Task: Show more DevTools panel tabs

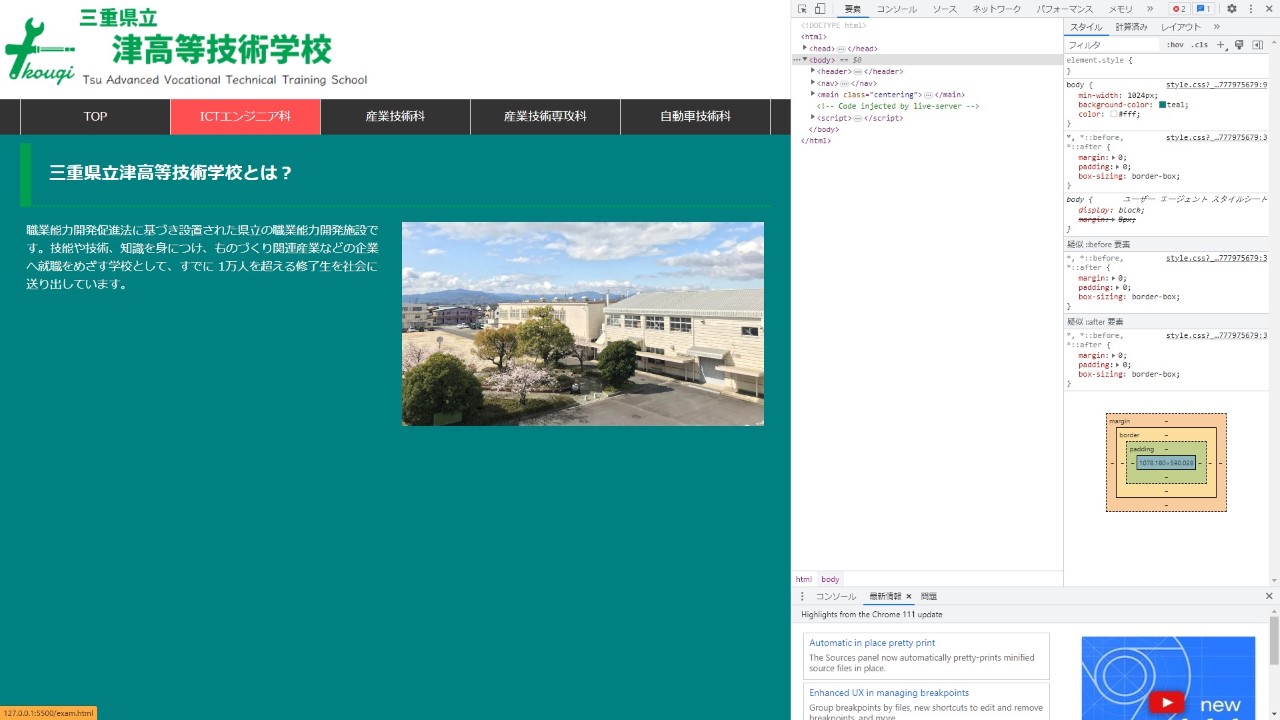Action: click(x=1150, y=9)
